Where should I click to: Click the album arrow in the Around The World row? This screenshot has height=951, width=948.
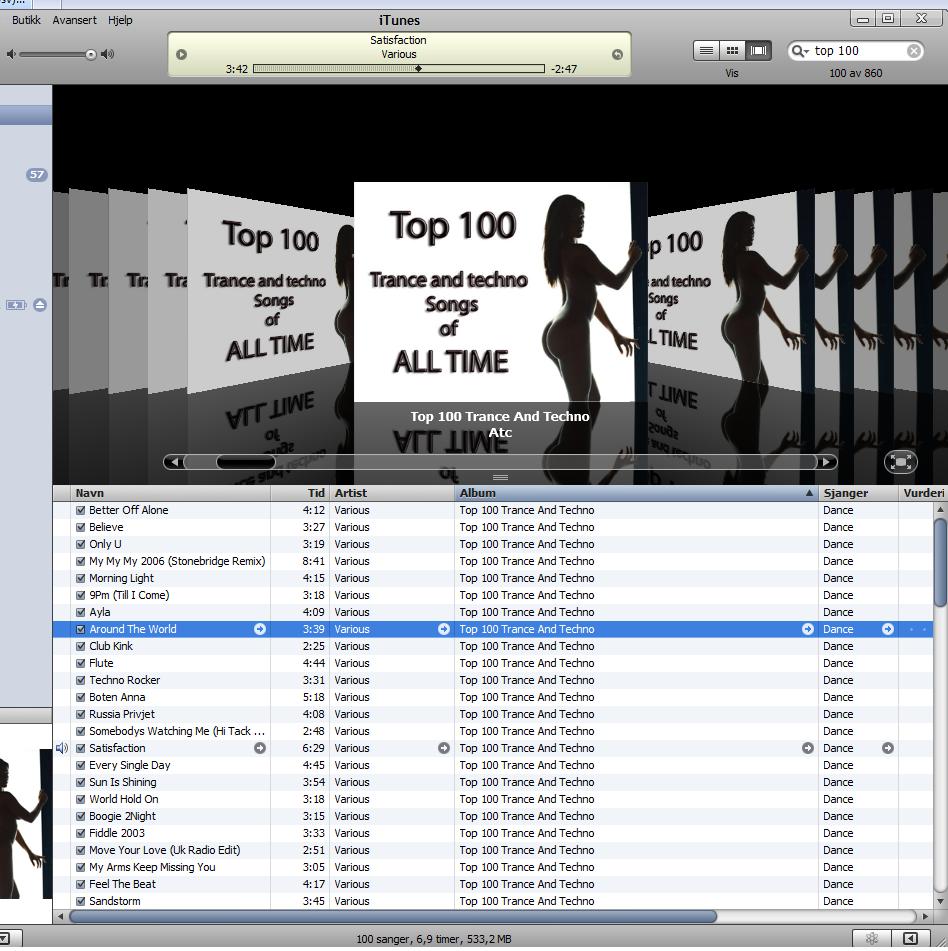click(x=808, y=629)
